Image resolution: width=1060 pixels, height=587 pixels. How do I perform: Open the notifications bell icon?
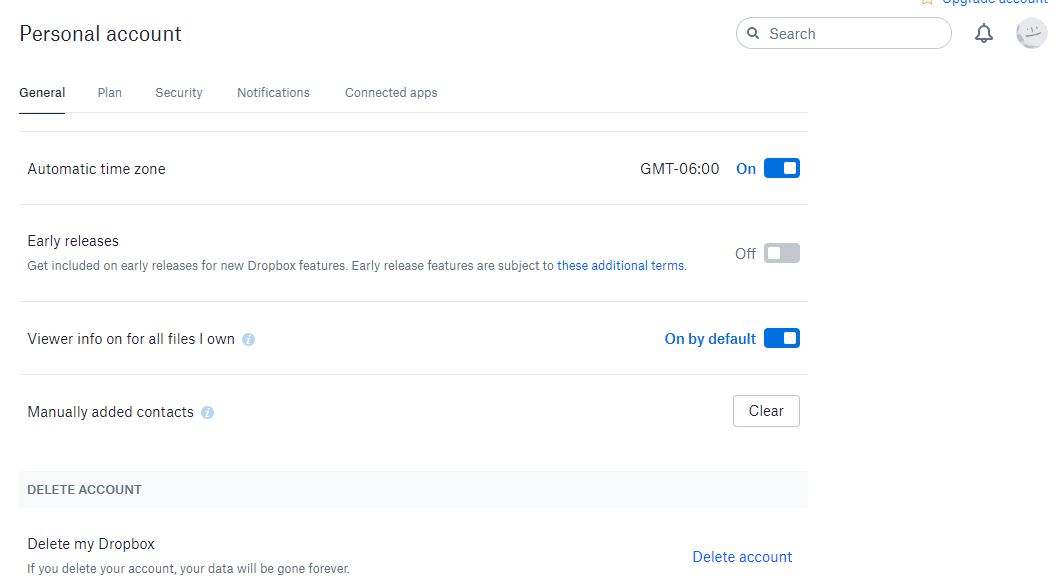coord(984,33)
